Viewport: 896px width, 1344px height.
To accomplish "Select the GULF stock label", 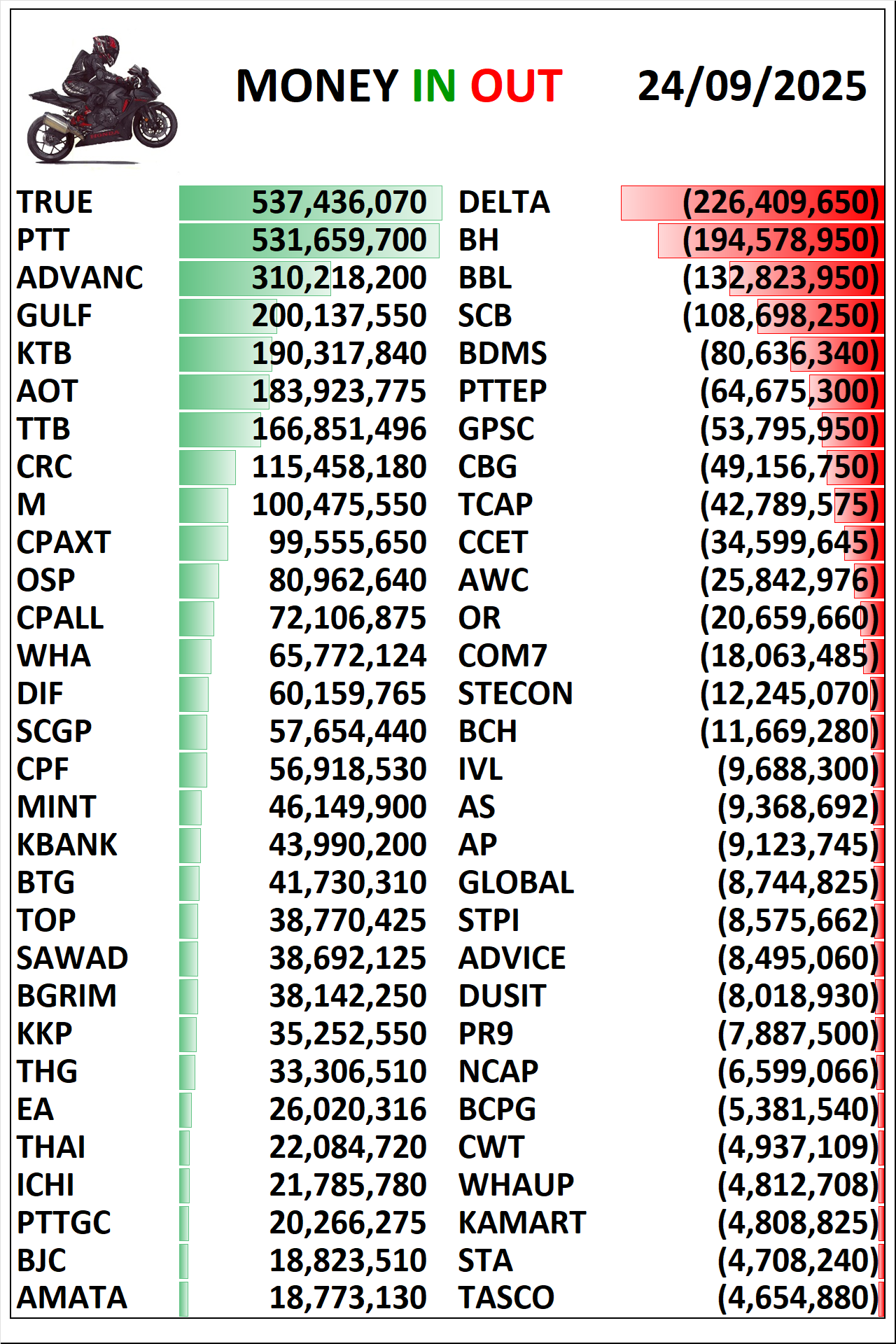I will coord(55,316).
